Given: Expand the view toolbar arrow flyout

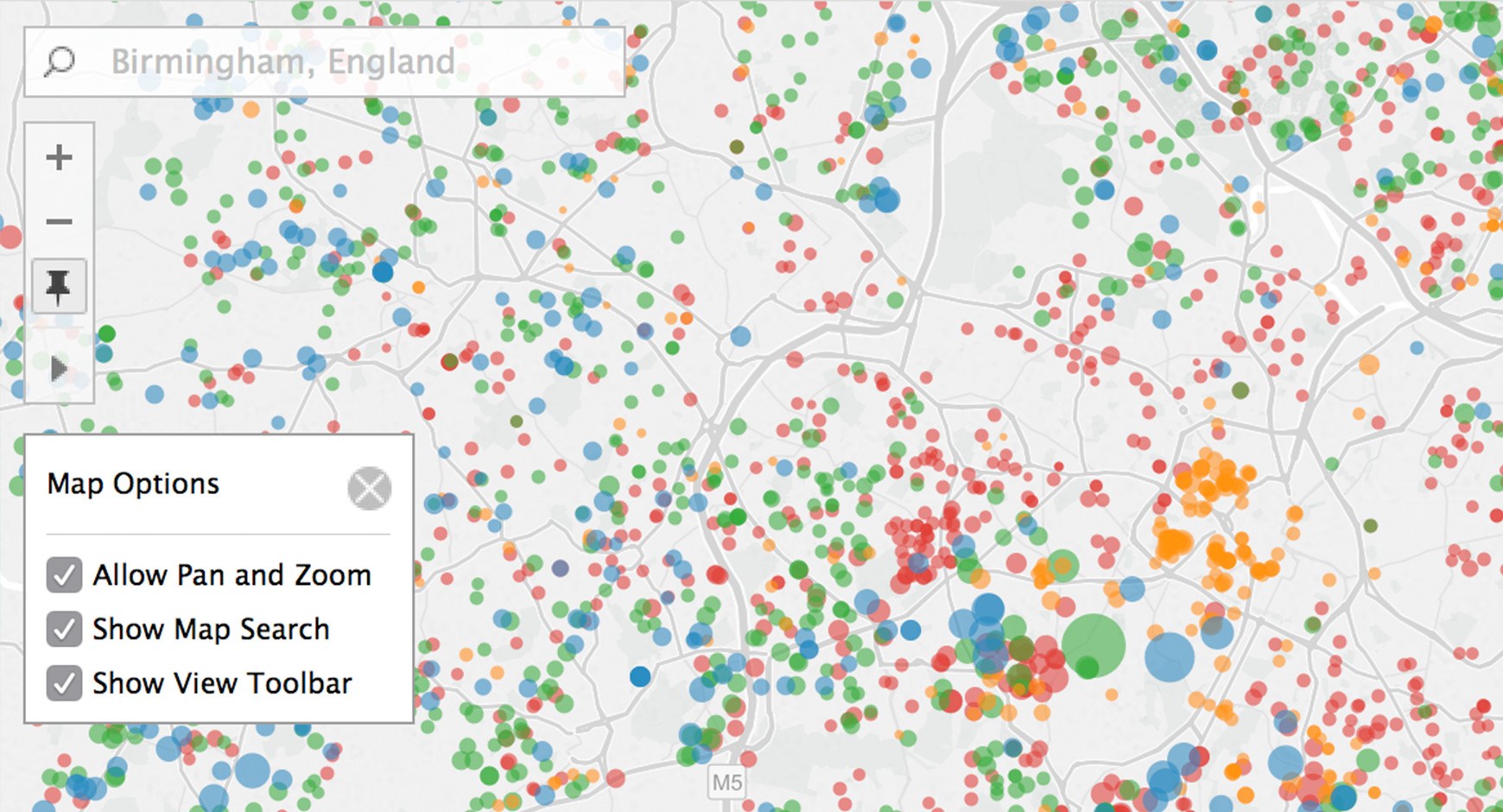Looking at the screenshot, I should pyautogui.click(x=59, y=369).
